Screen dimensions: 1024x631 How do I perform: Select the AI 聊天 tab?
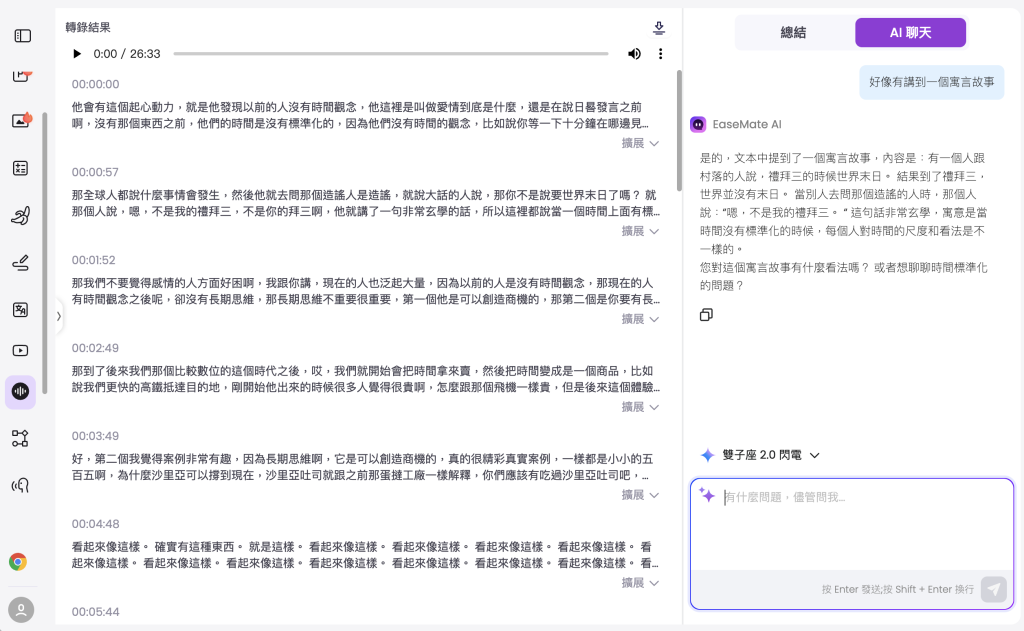(x=910, y=32)
